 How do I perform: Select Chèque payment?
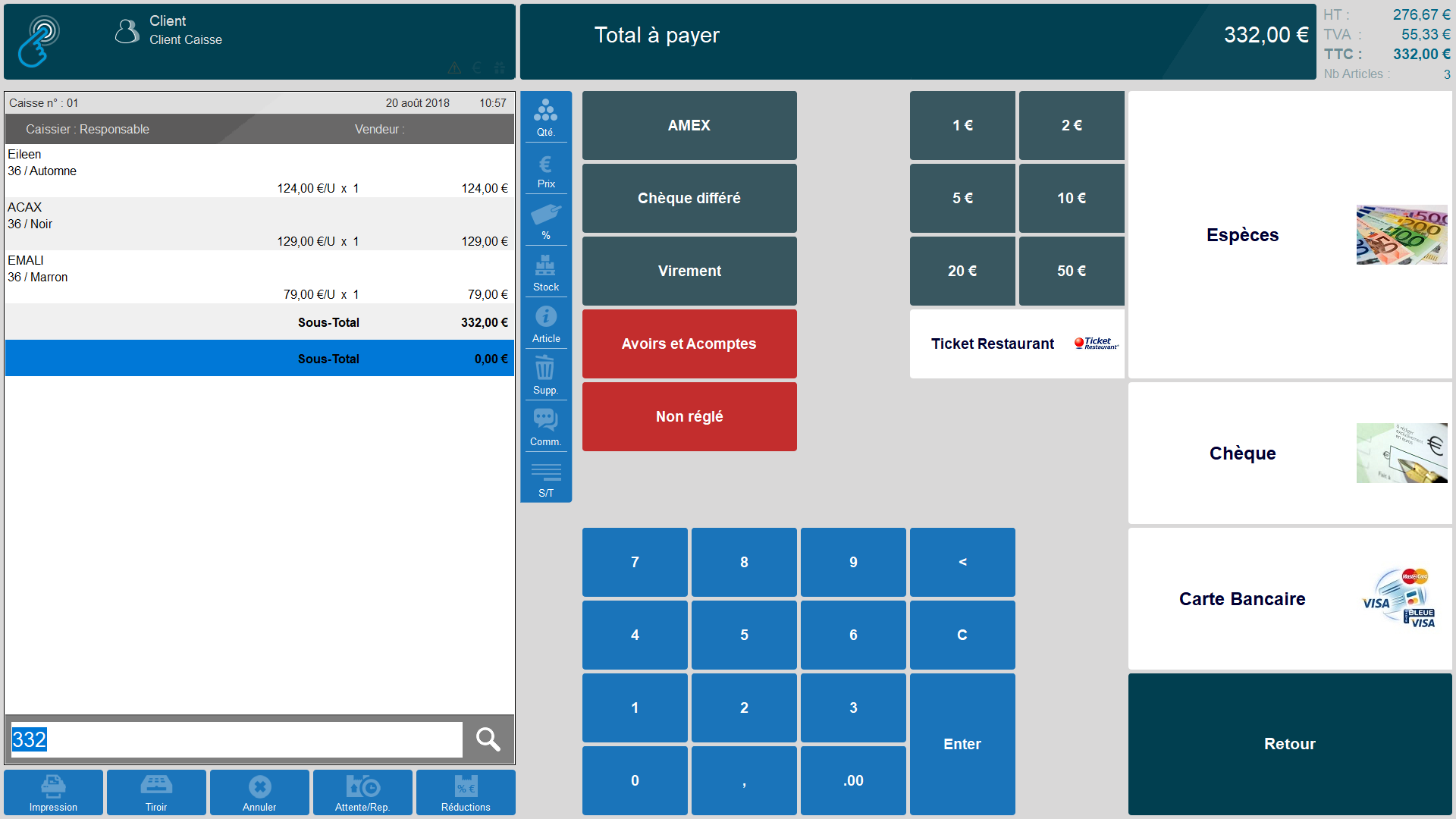[1290, 453]
